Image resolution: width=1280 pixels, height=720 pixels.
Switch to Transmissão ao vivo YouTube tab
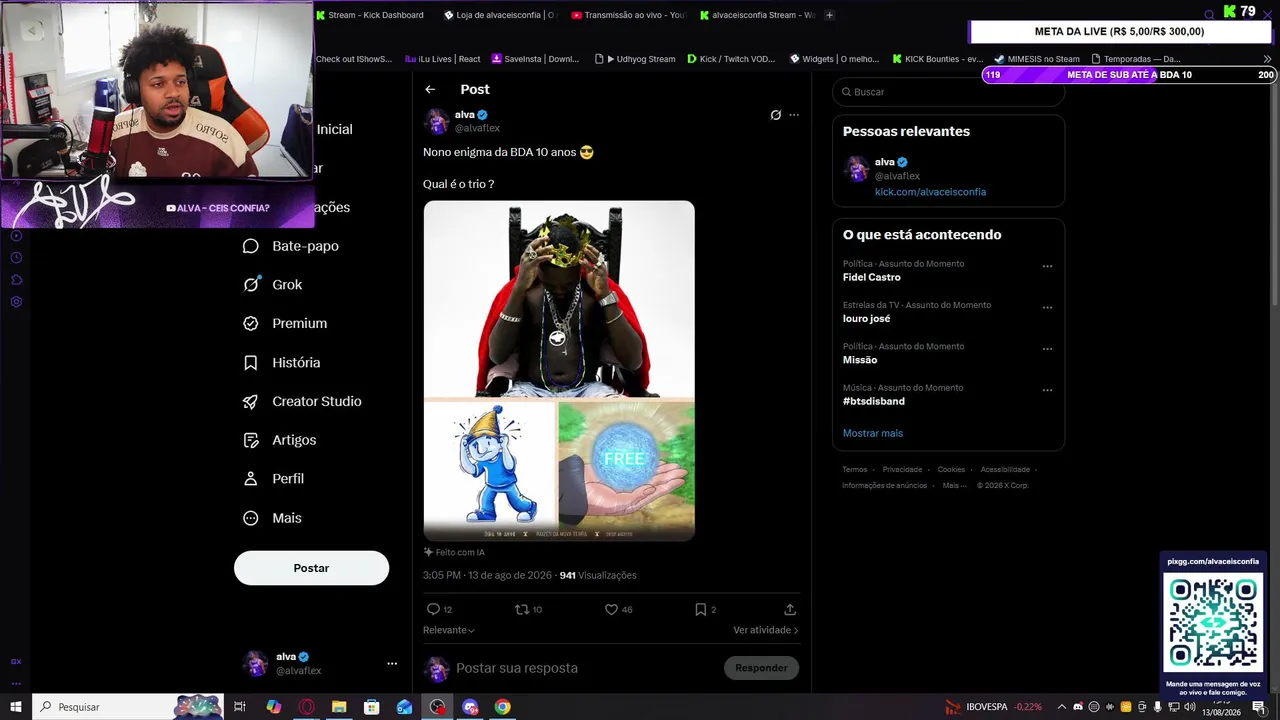pyautogui.click(x=628, y=15)
